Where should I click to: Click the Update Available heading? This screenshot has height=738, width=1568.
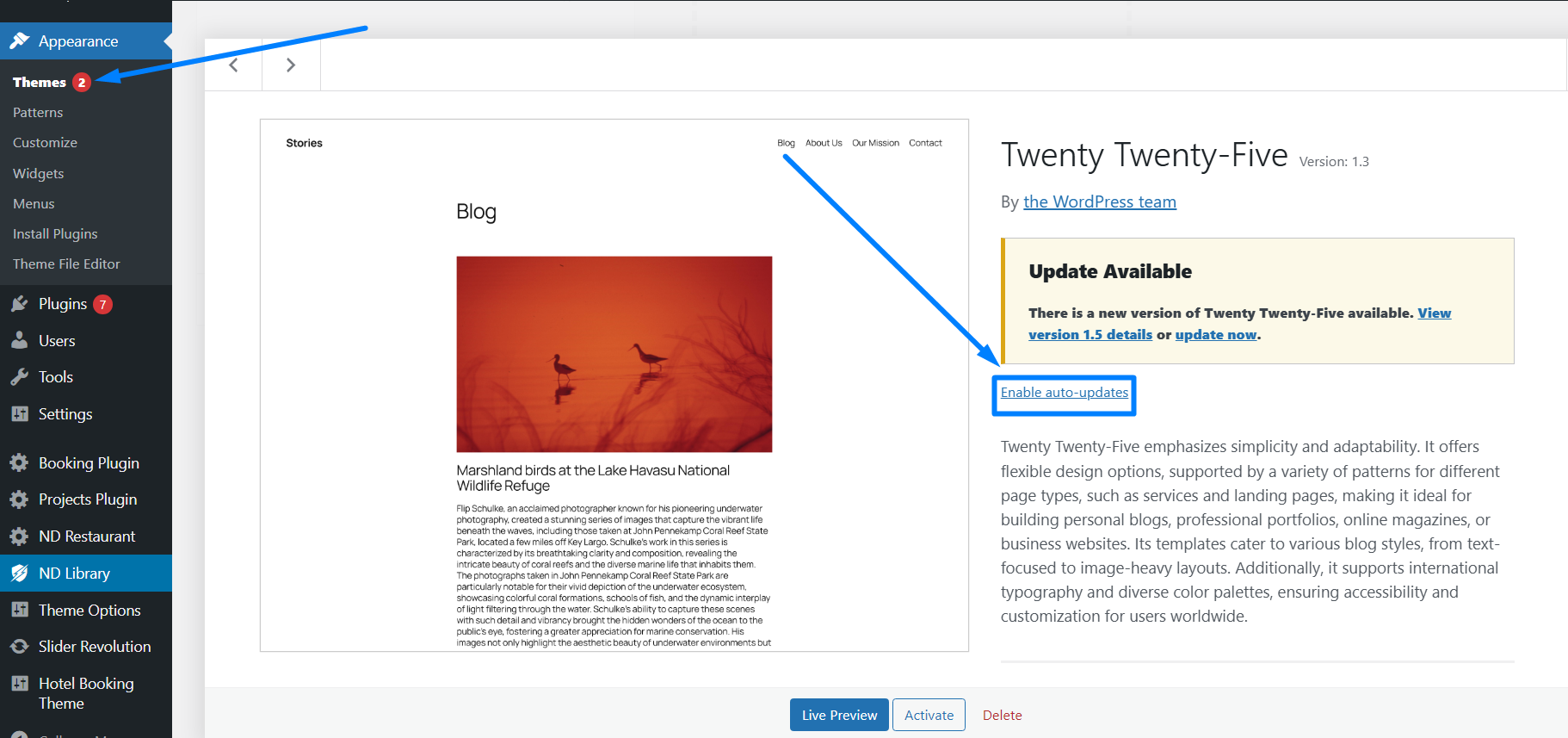pos(1110,271)
